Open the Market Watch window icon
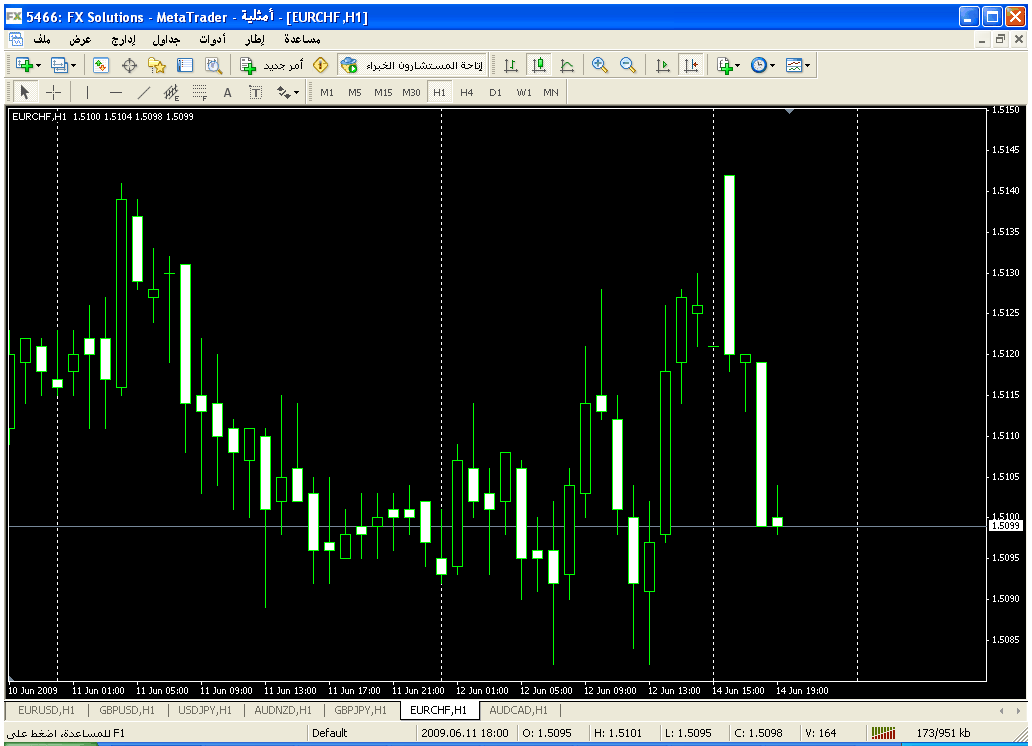This screenshot has height=746, width=1032. 101,65
